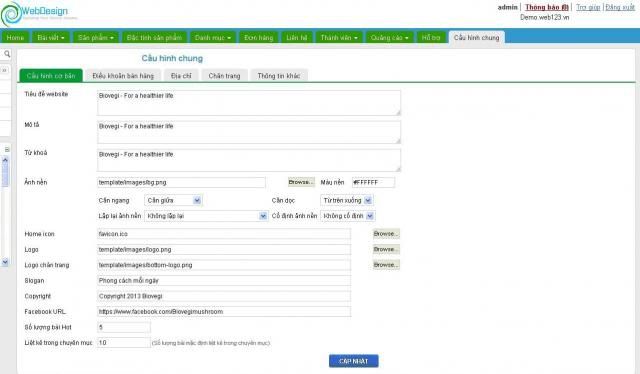
Task: Click the Ảnh nền path field
Action: coord(181,182)
